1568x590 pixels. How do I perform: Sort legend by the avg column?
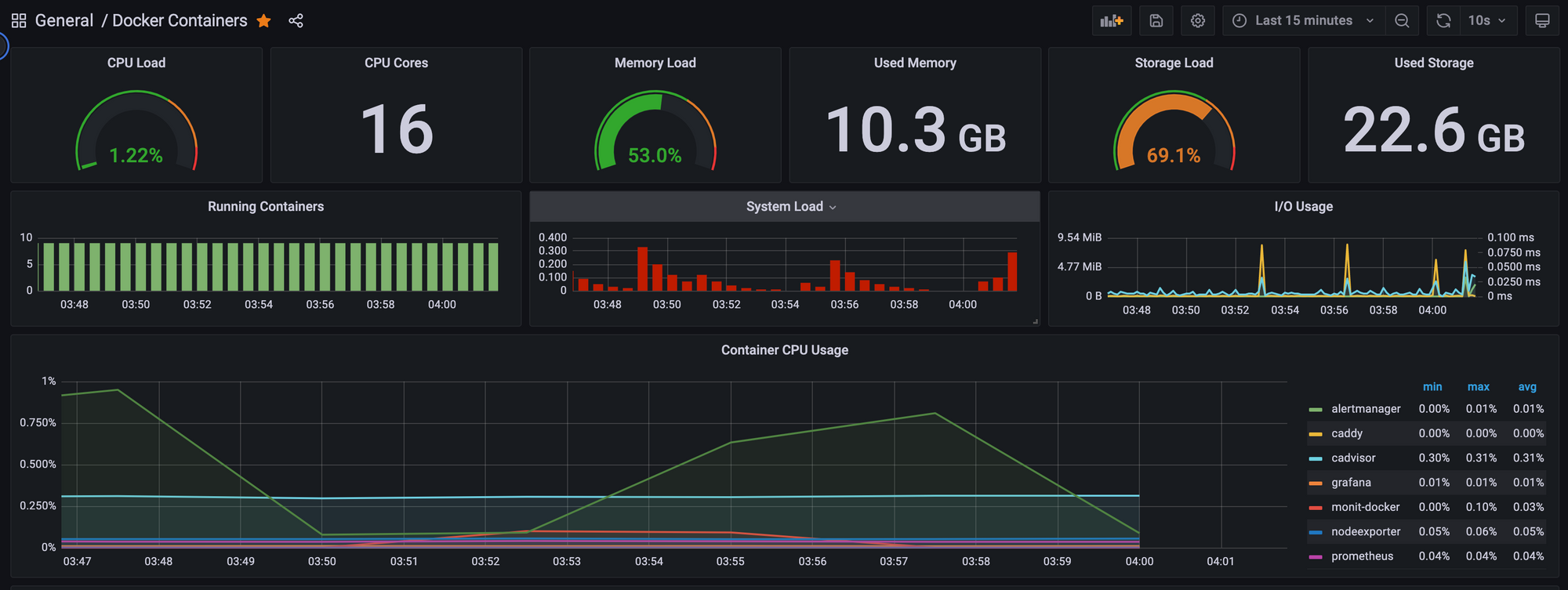tap(1527, 387)
